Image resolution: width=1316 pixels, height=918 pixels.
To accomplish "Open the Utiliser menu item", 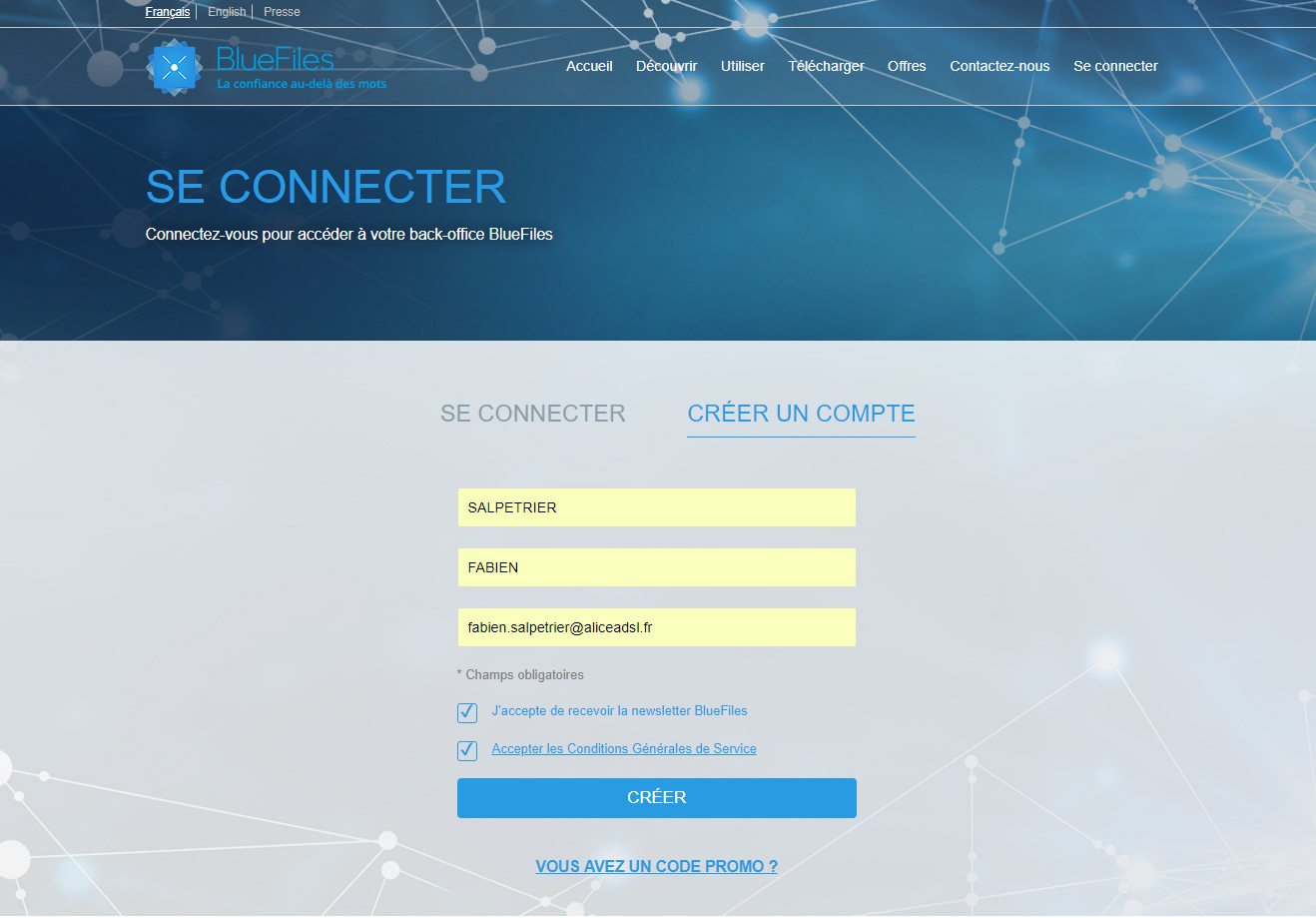I will (743, 66).
